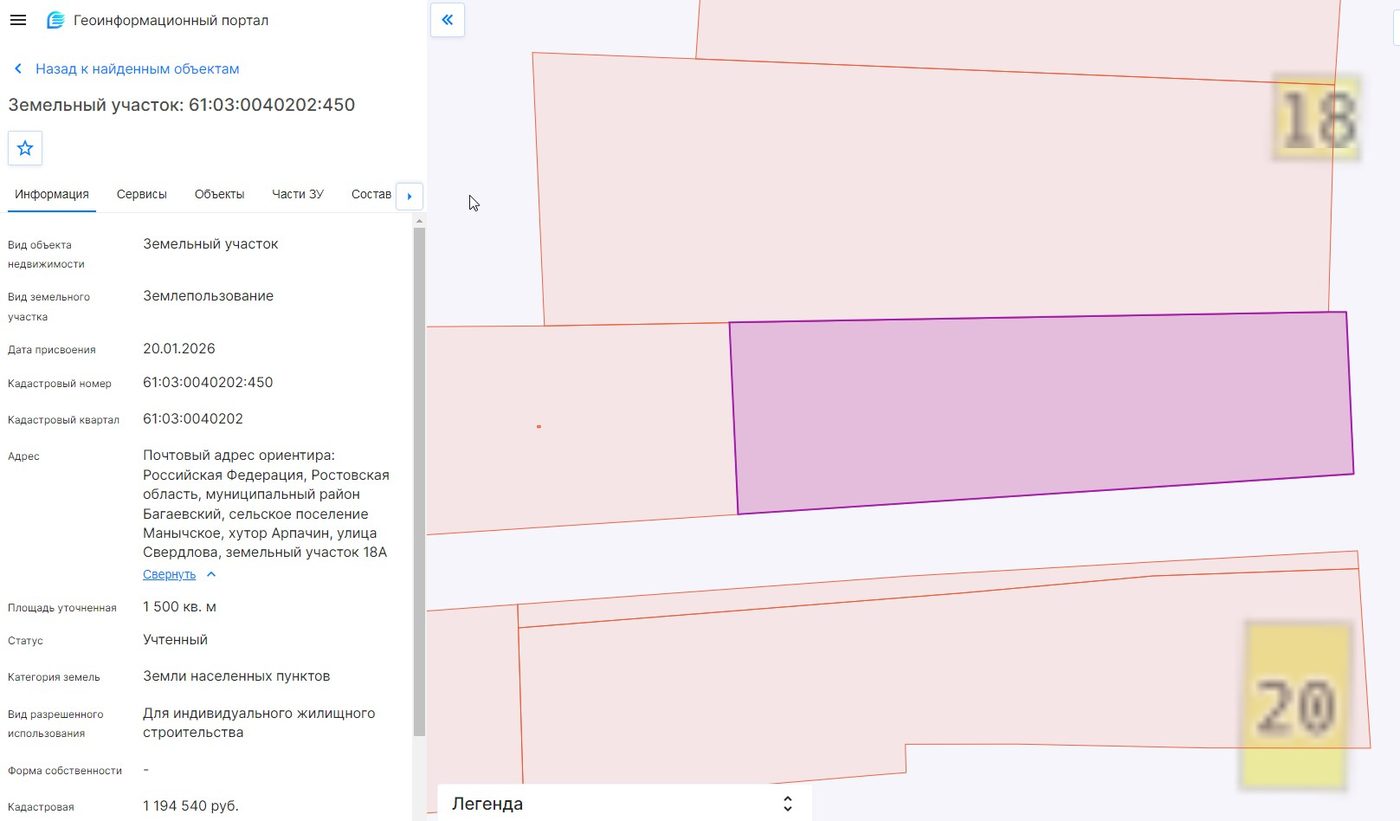Click the Геоинформационный портал logo icon

[56, 20]
